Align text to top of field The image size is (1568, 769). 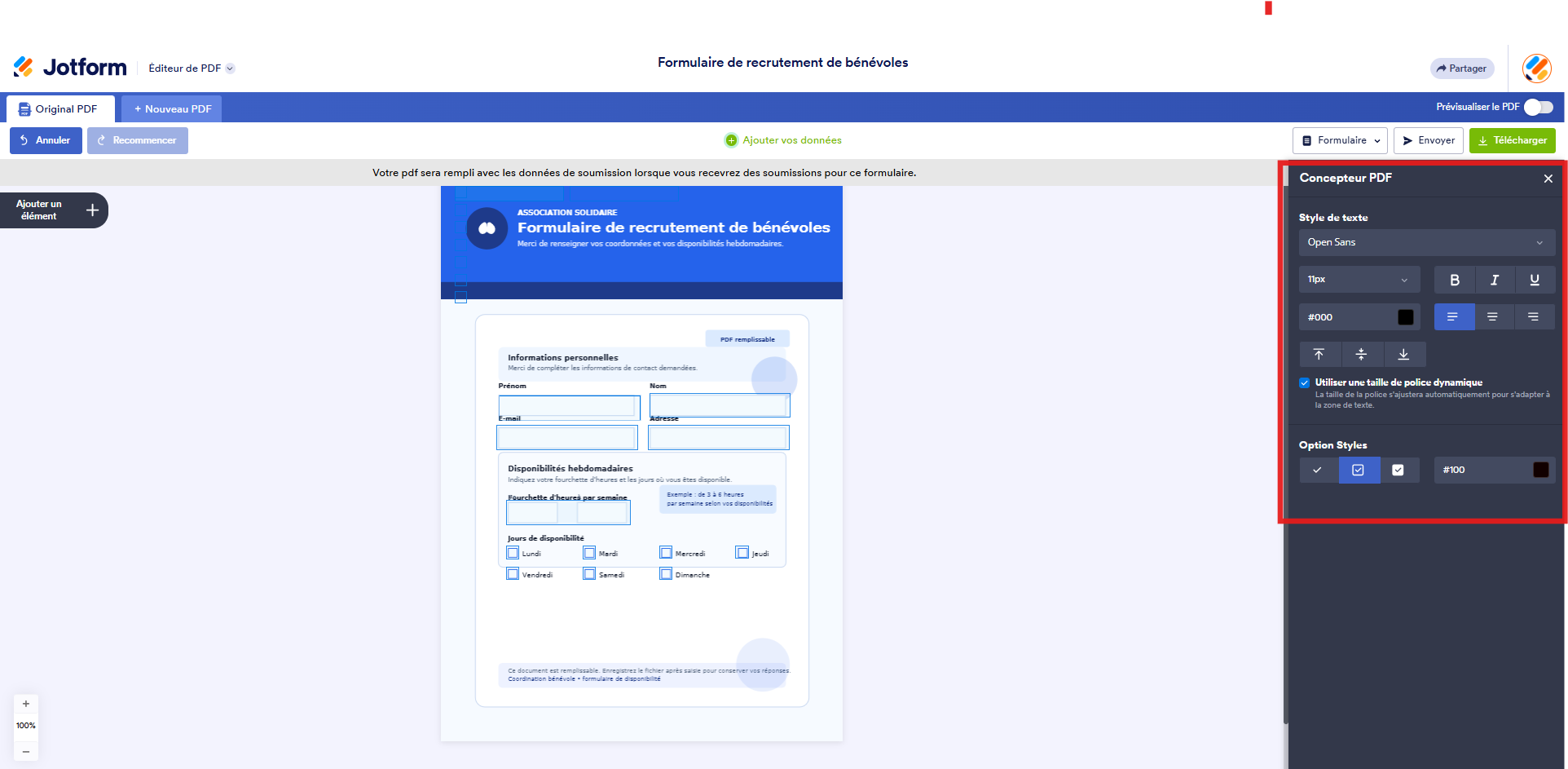pos(1320,354)
